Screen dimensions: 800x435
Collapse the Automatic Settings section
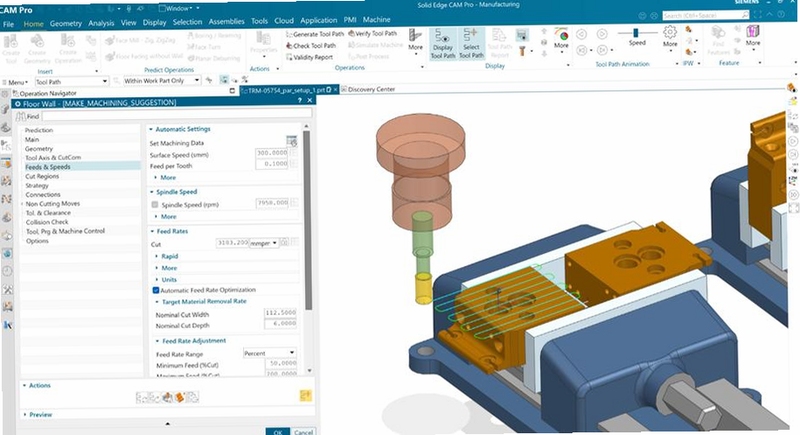click(x=151, y=130)
